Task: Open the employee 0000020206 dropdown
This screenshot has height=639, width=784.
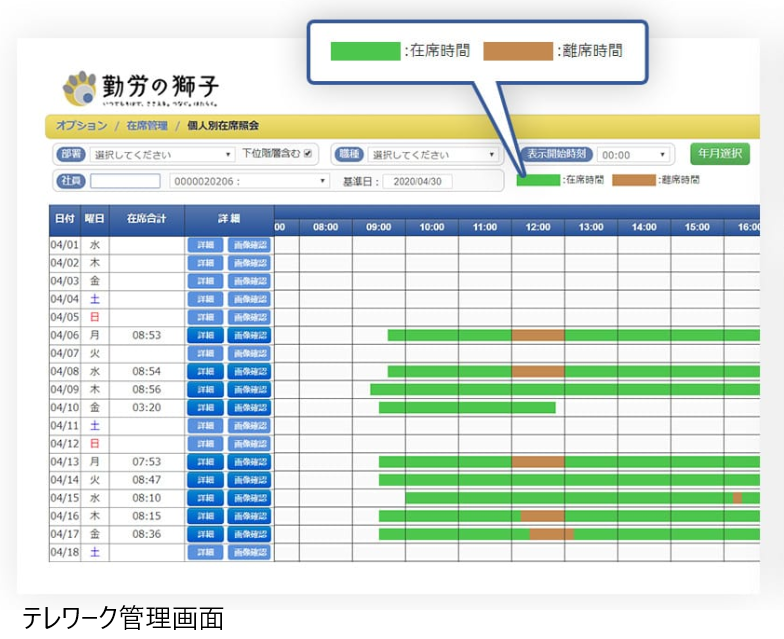Action: coord(249,181)
